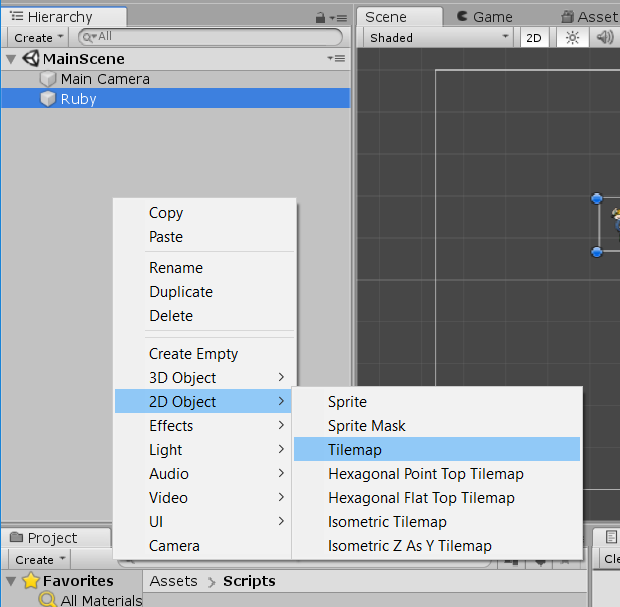This screenshot has height=607, width=620.
Task: Toggle scene audio speaker icon
Action: pos(604,38)
